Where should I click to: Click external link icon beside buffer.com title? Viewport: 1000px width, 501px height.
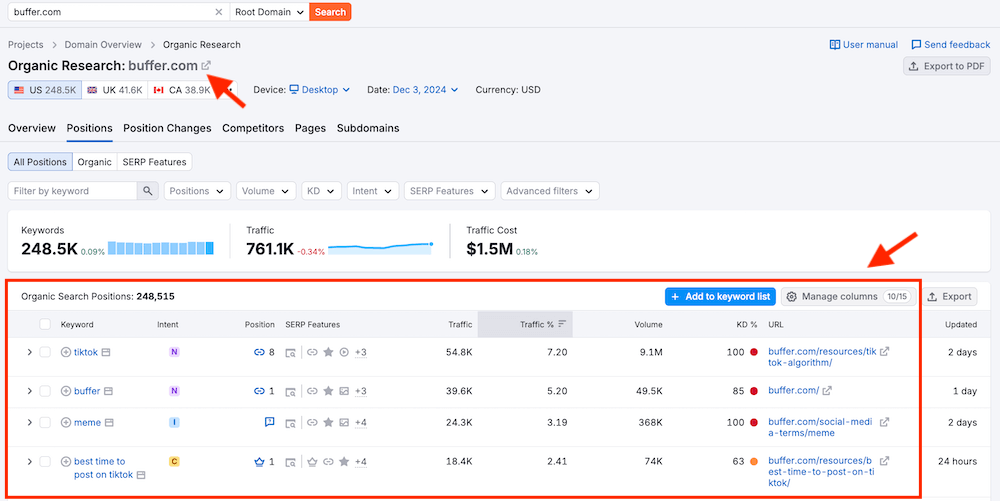pyautogui.click(x=206, y=66)
